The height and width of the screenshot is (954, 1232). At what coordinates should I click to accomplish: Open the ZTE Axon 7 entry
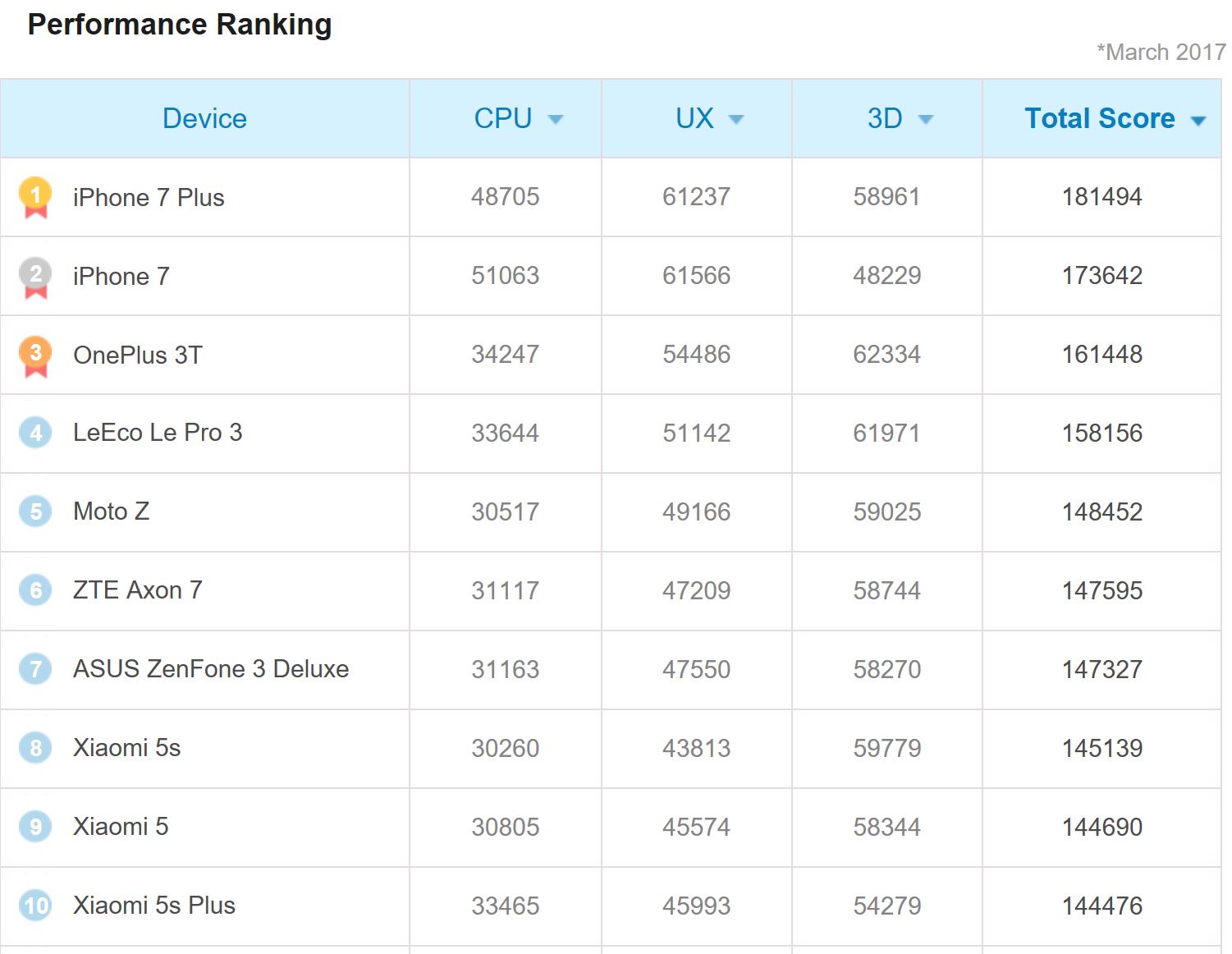(138, 590)
